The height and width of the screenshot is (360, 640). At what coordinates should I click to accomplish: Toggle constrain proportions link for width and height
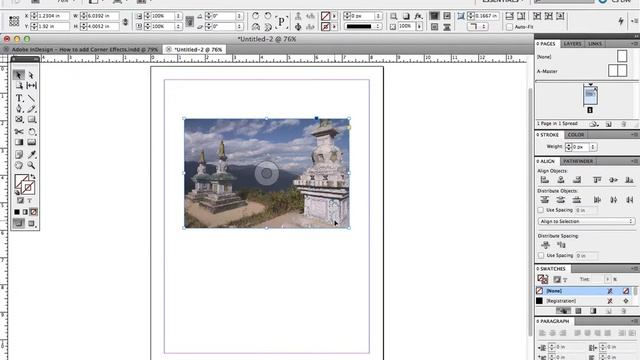pyautogui.click(x=126, y=21)
